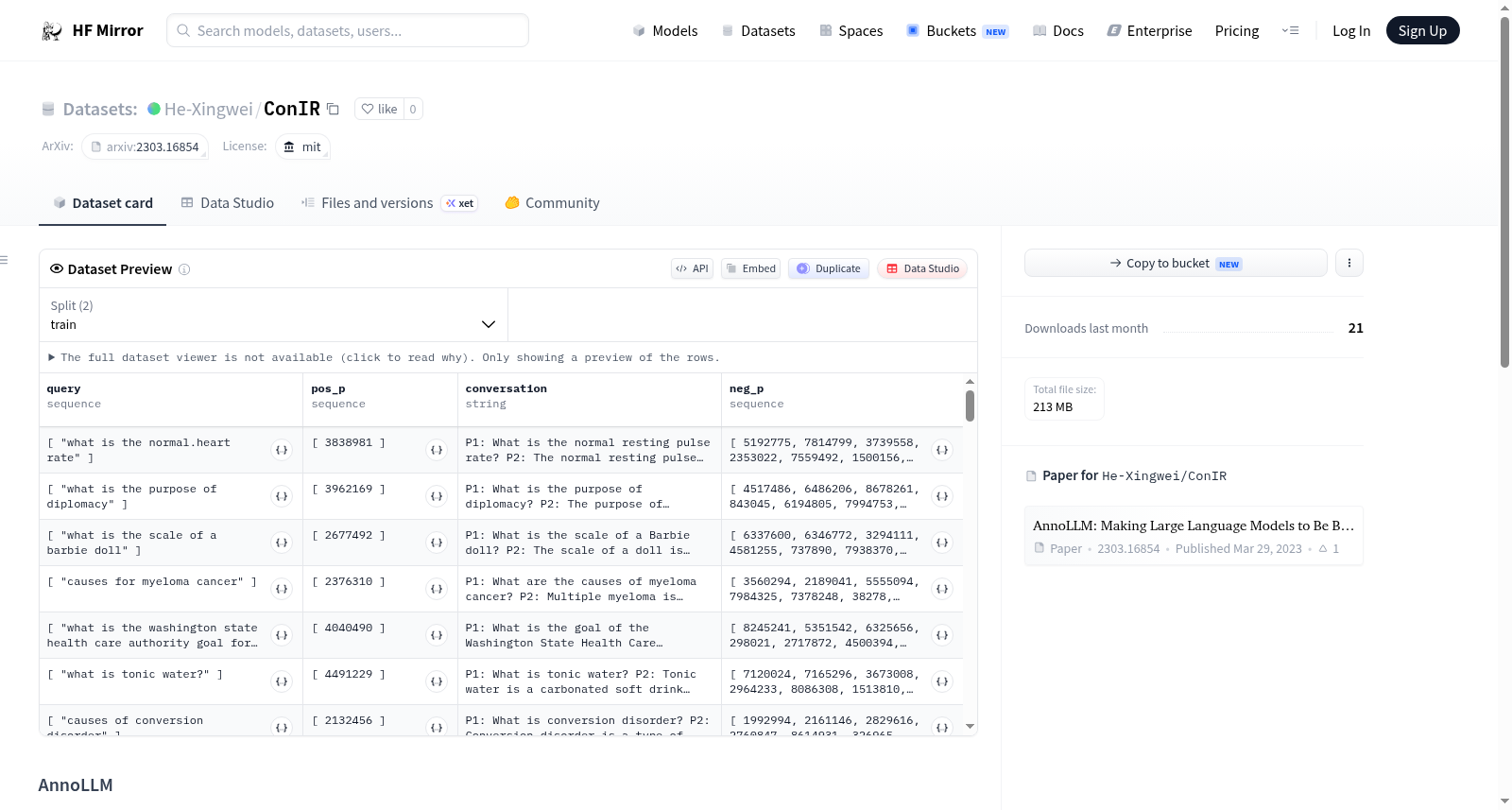Click the dataset table vertical scrollbar thumb

[x=970, y=405]
